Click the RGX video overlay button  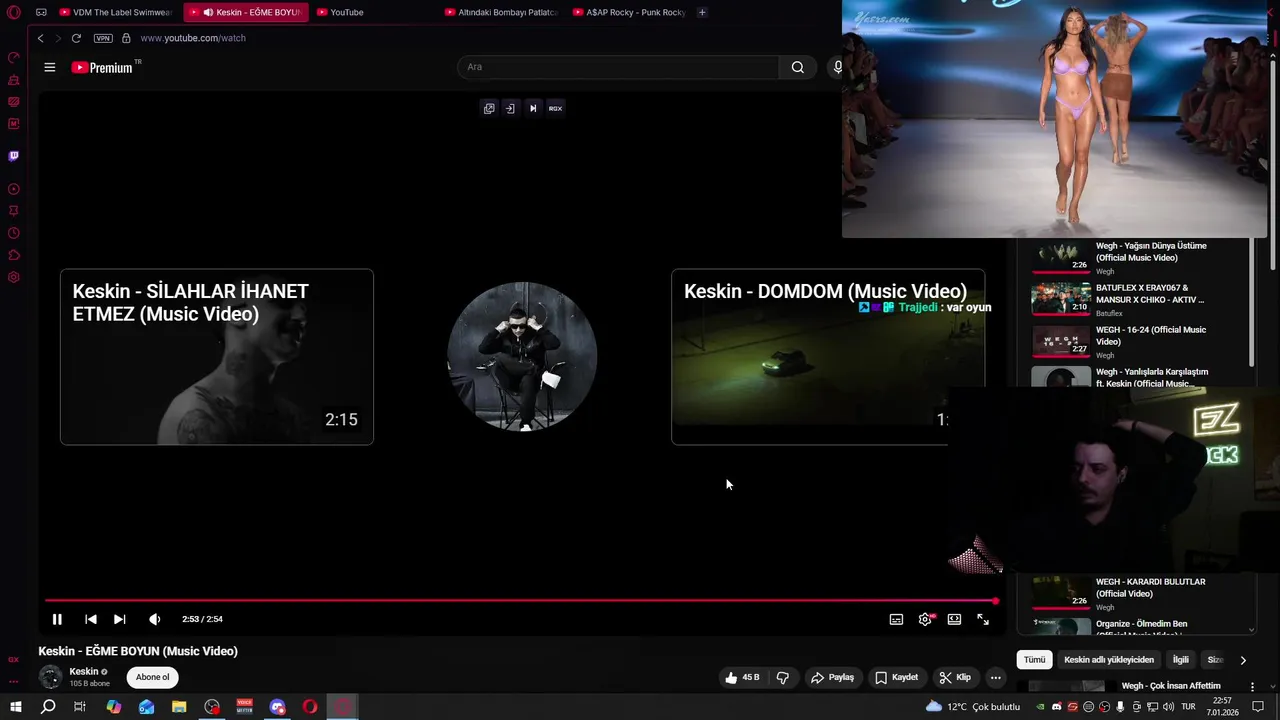coord(555,108)
